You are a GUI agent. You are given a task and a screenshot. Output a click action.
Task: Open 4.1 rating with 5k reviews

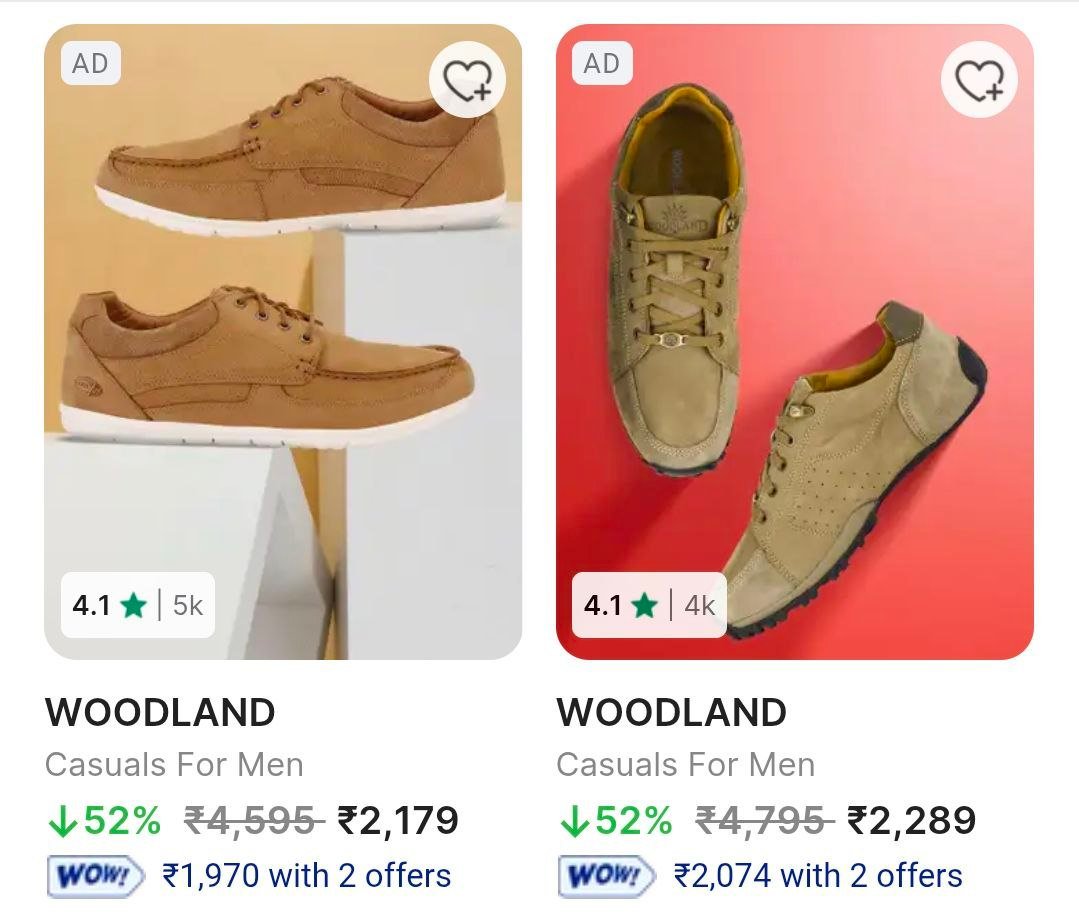[138, 605]
